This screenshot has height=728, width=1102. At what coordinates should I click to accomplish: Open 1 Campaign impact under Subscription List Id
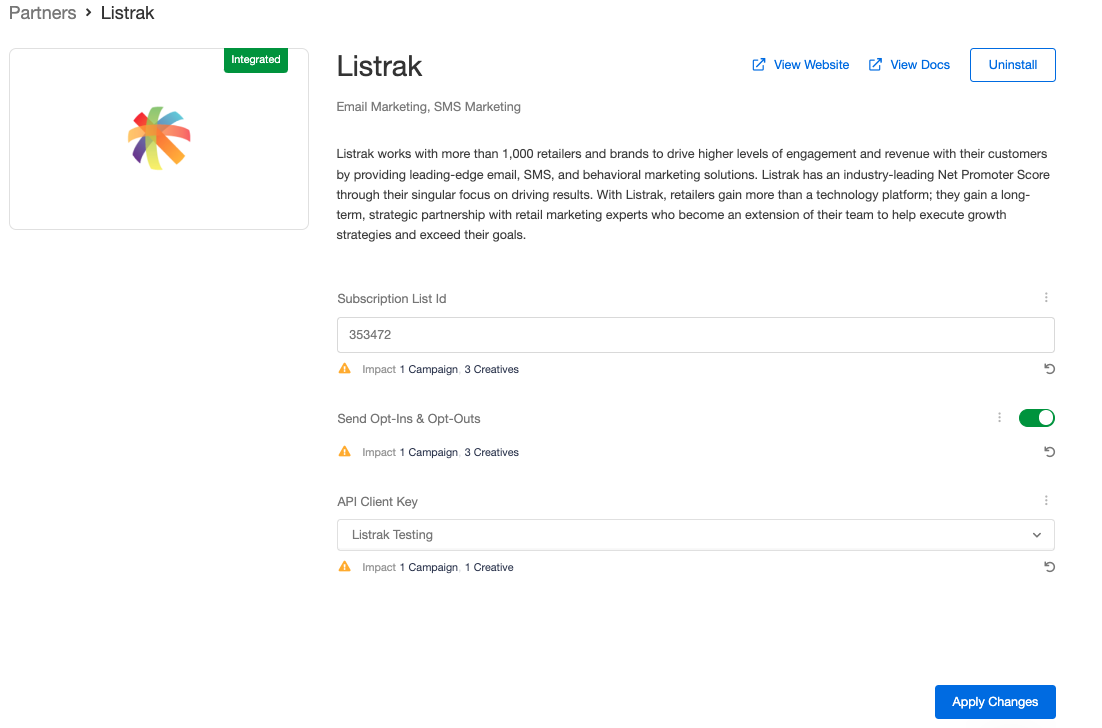pyautogui.click(x=429, y=370)
